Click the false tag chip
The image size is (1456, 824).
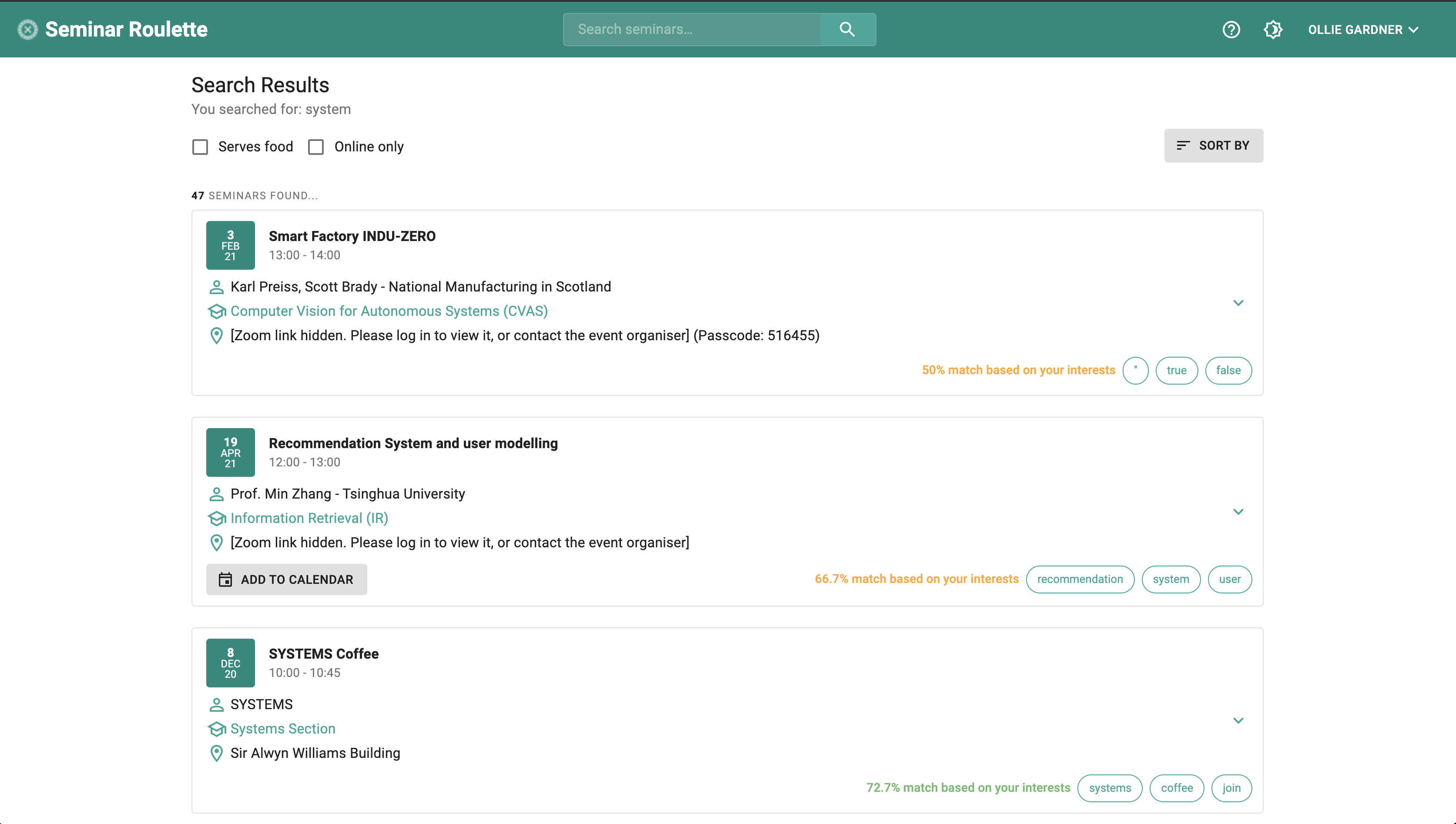point(1228,371)
